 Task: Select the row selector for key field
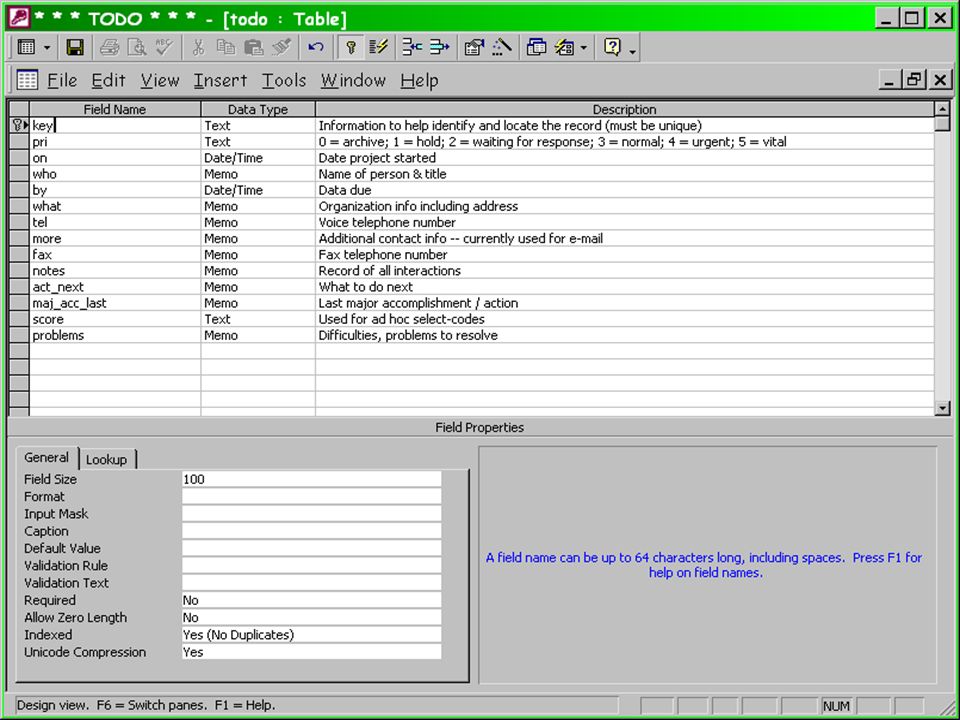click(x=20, y=126)
